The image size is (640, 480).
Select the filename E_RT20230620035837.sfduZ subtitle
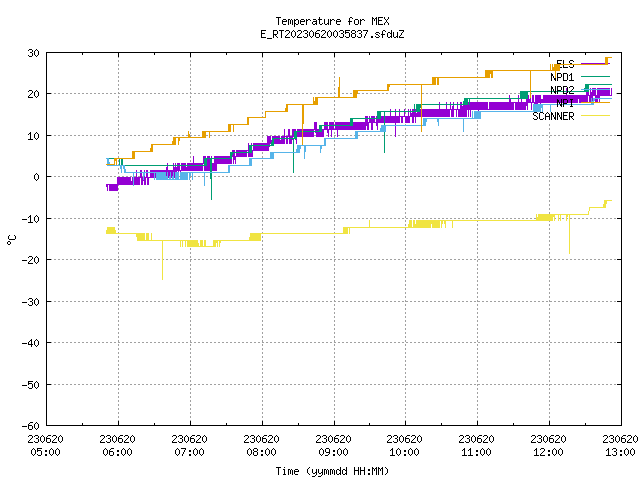pos(332,34)
